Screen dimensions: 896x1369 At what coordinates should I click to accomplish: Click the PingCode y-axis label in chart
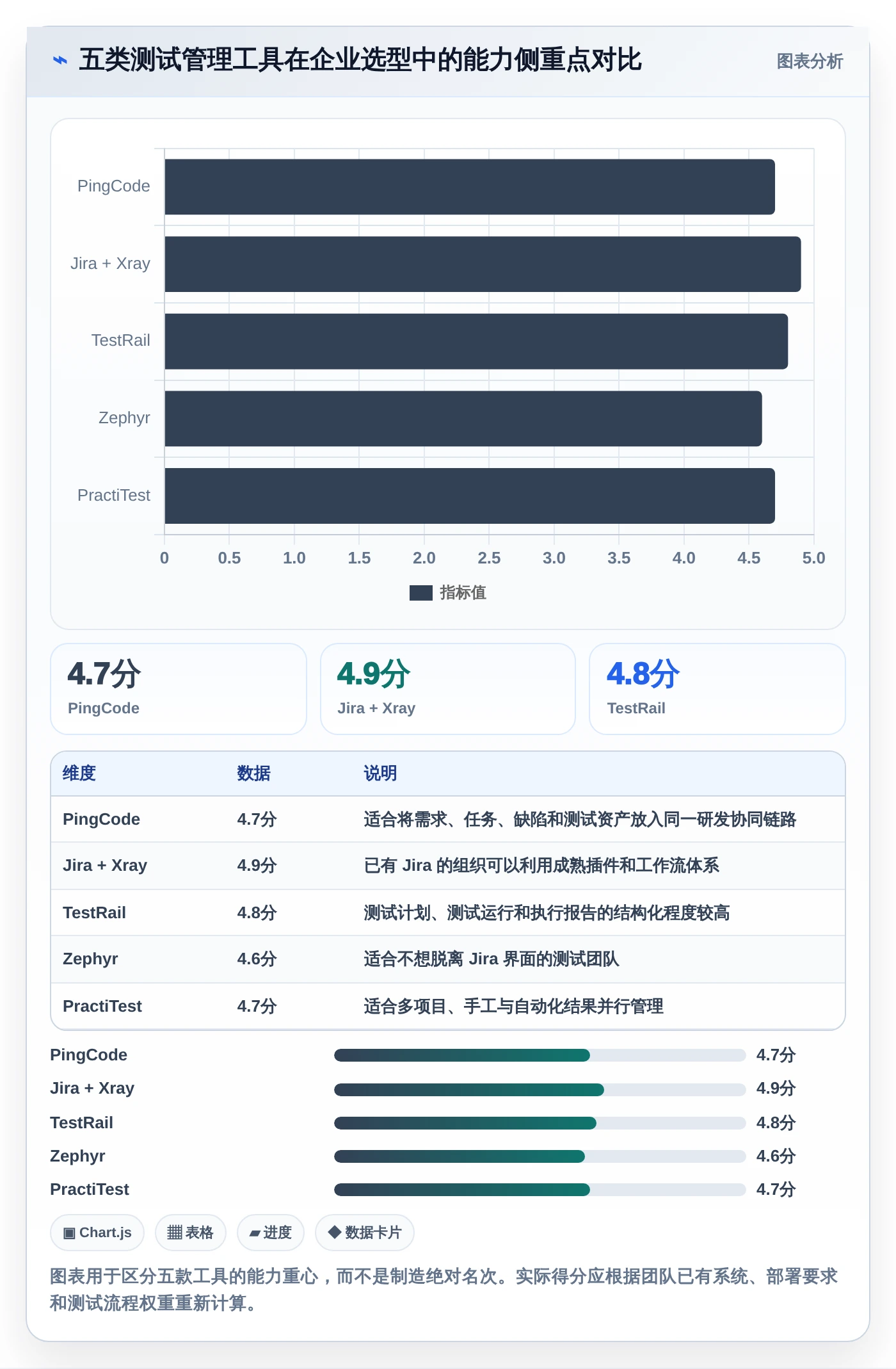click(x=114, y=186)
